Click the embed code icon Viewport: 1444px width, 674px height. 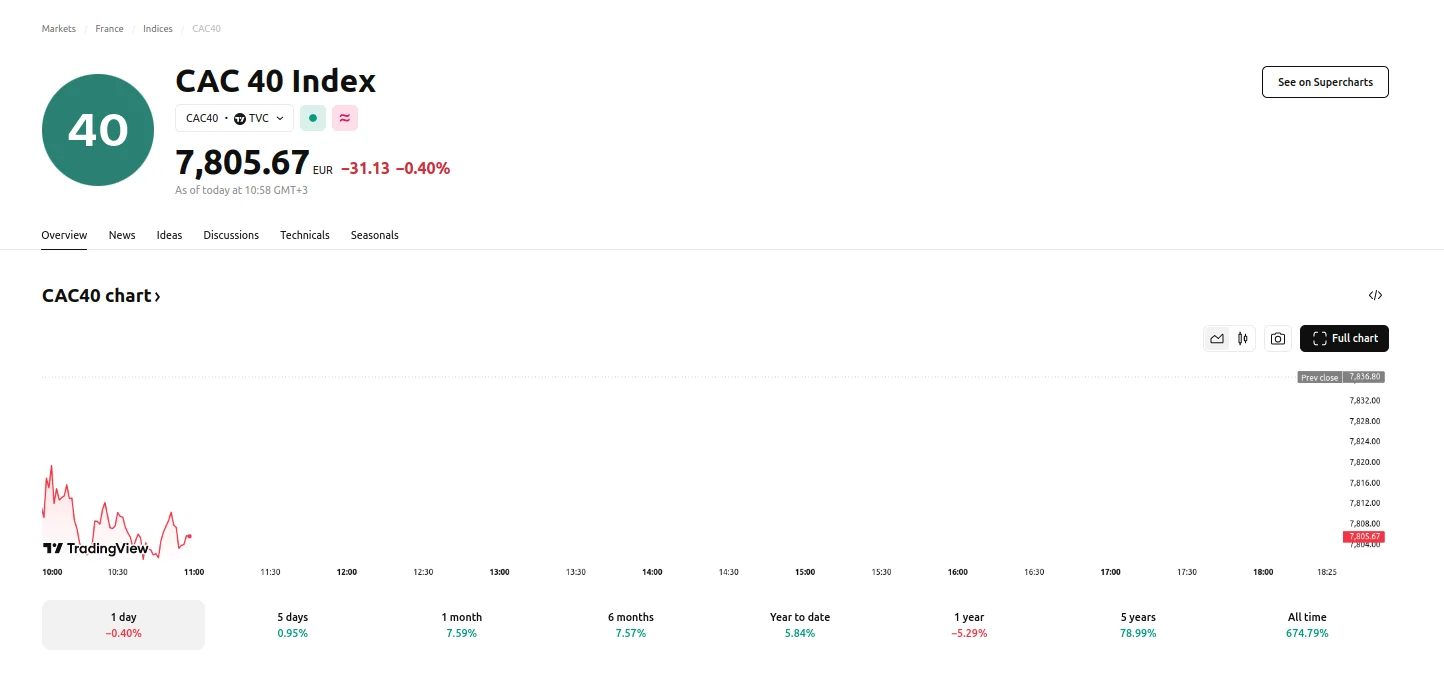(1375, 295)
